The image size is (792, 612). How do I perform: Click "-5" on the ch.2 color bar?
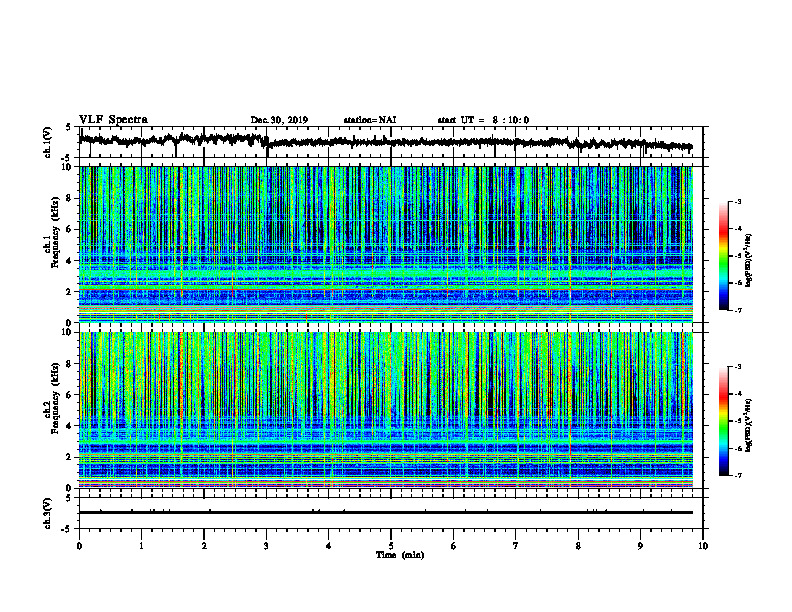737,421
